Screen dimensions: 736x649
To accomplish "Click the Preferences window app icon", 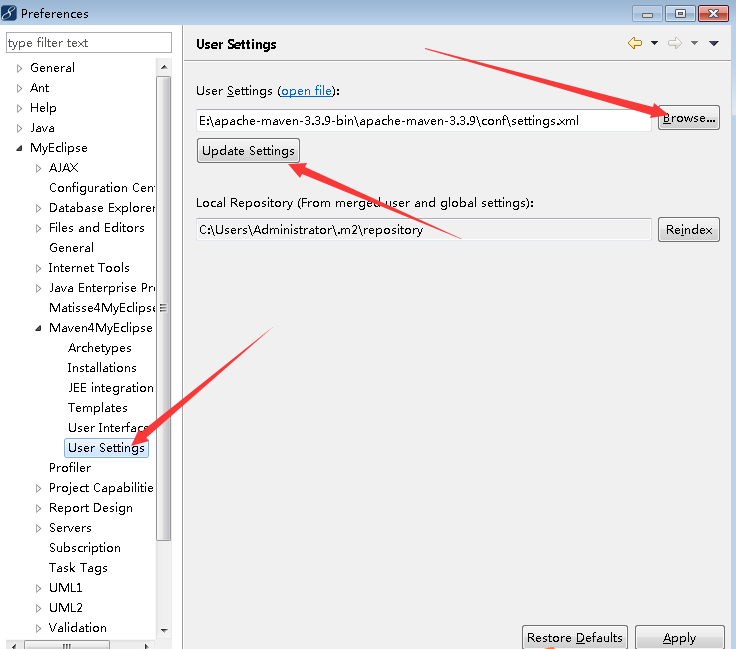I will (9, 13).
